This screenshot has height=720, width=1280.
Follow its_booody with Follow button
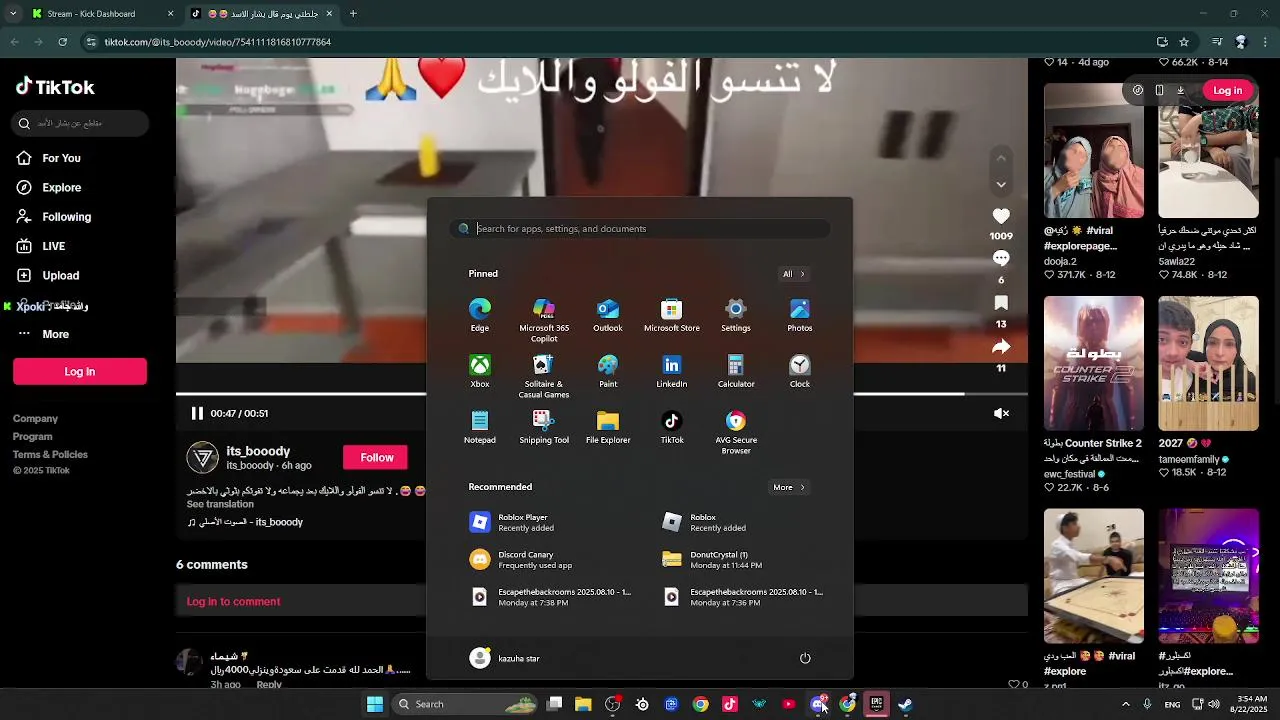tap(377, 457)
